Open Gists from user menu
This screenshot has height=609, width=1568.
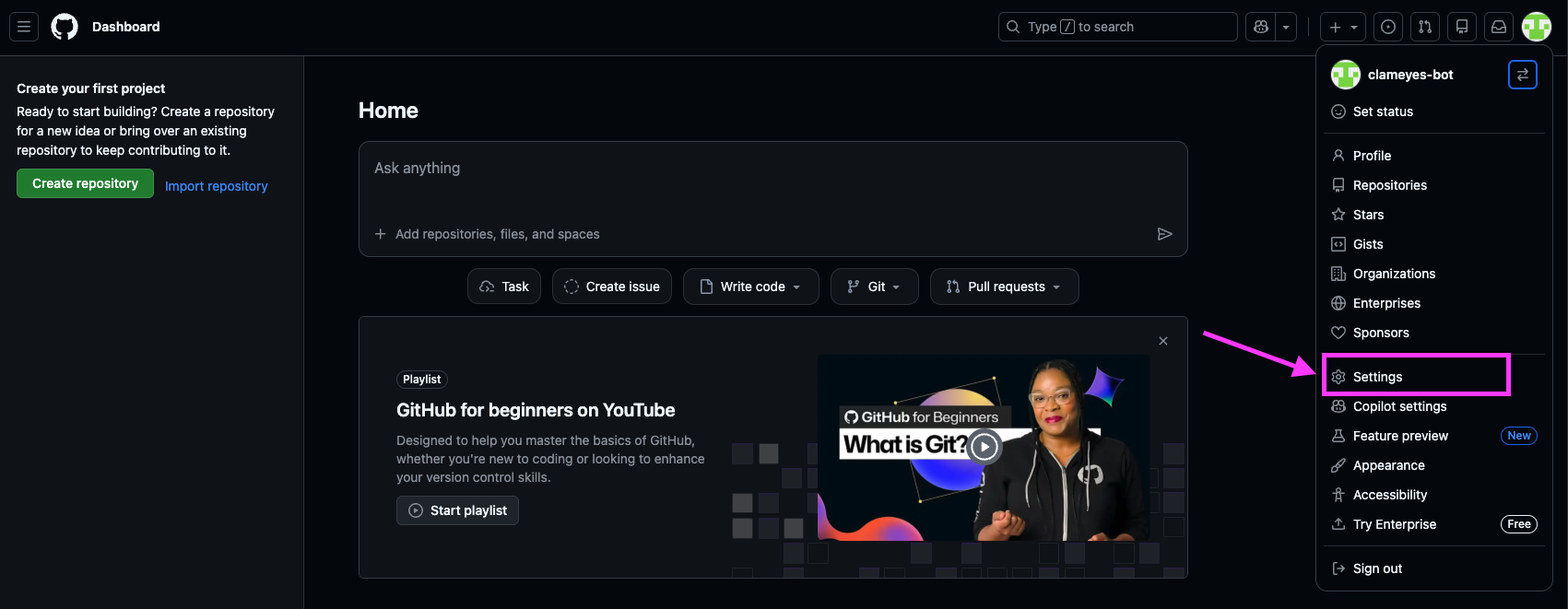point(1433,244)
